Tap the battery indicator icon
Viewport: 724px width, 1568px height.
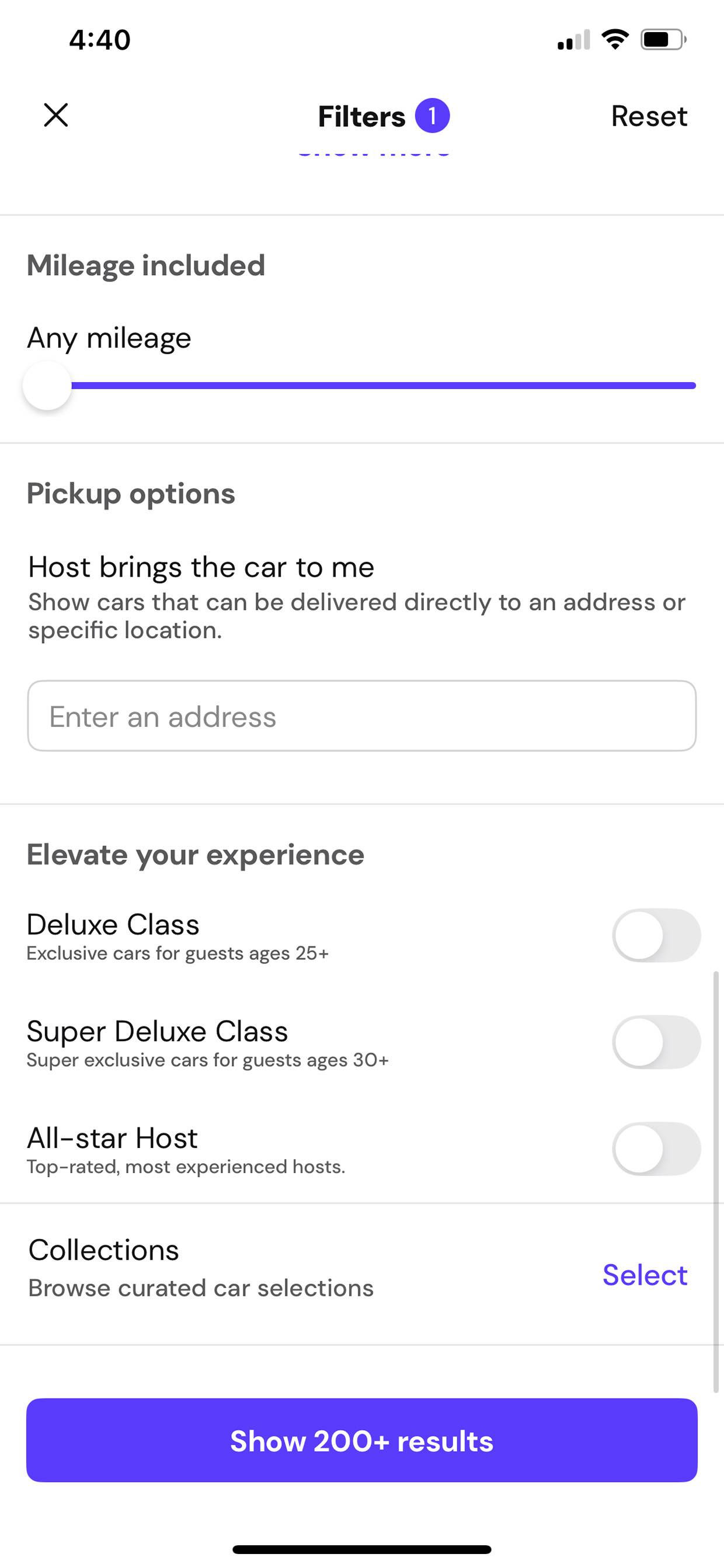point(664,40)
